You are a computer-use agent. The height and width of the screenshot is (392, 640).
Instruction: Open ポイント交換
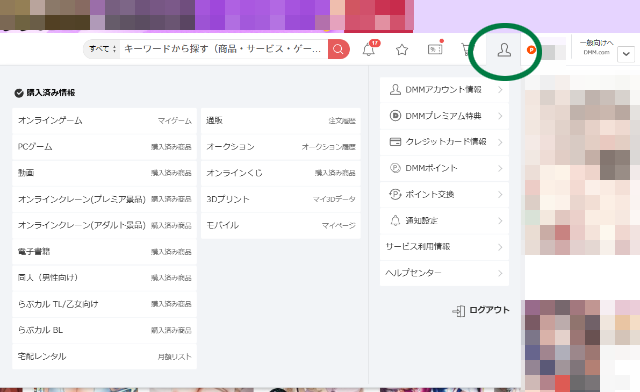click(444, 194)
